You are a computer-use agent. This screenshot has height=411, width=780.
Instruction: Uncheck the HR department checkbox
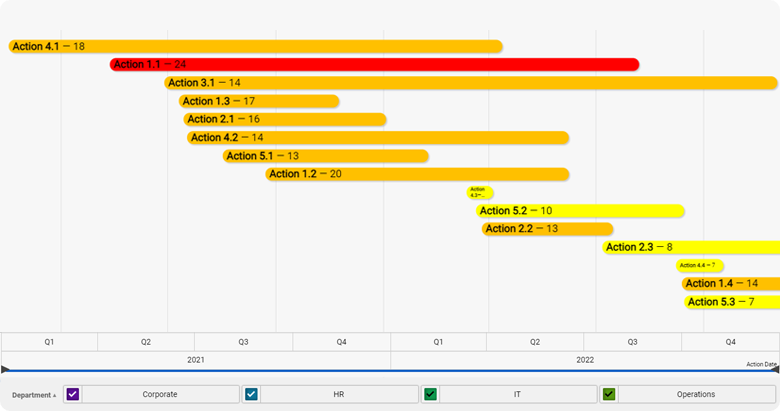click(x=252, y=394)
